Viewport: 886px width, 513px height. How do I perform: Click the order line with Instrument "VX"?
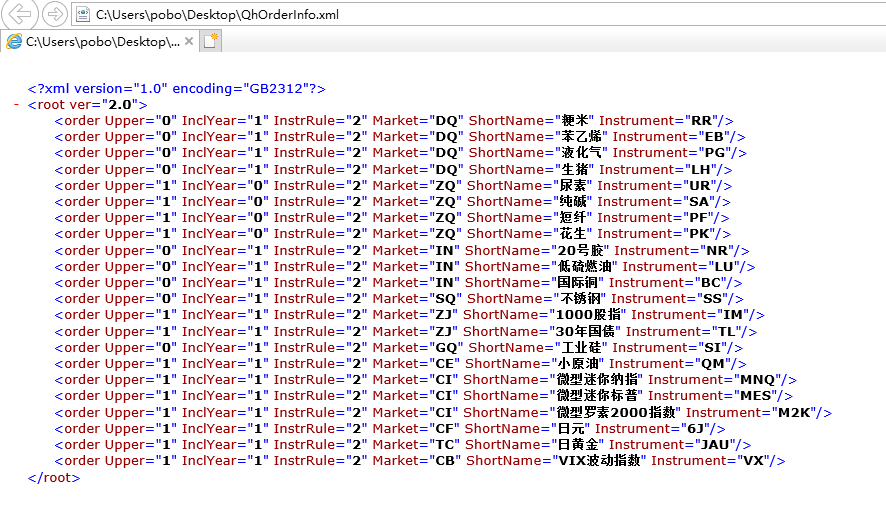coord(420,460)
